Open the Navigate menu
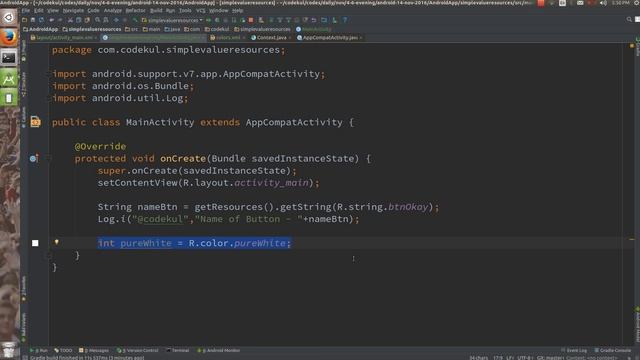This screenshot has width=640, height=360. tap(73, 11)
